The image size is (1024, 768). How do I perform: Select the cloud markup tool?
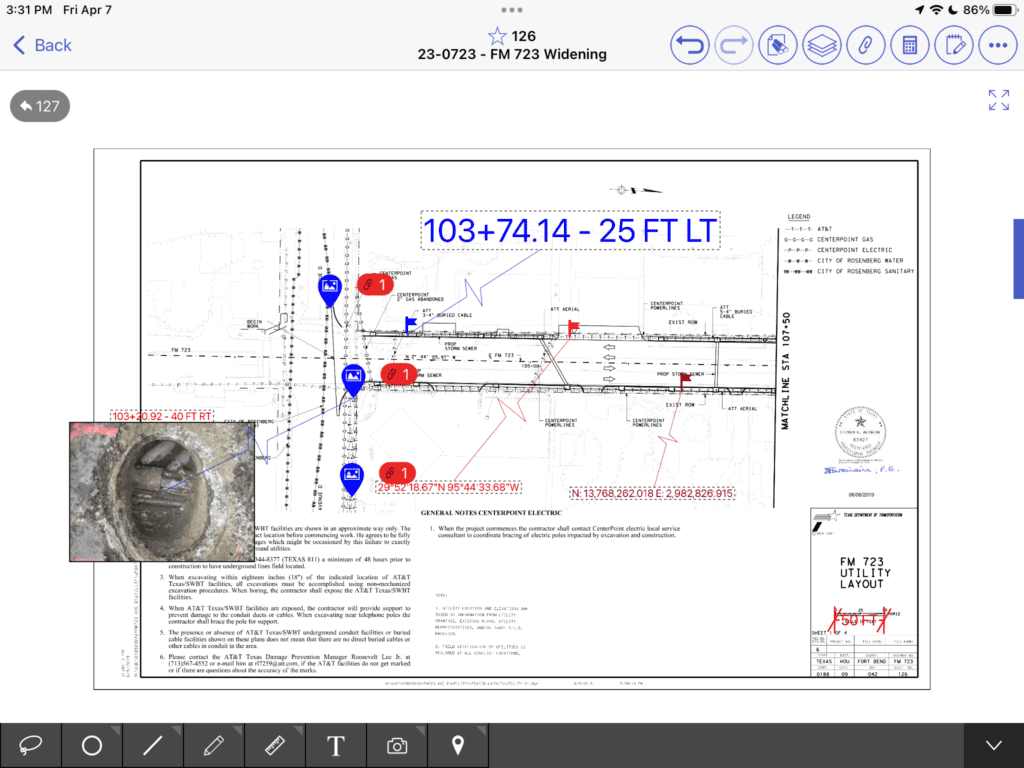[30, 745]
